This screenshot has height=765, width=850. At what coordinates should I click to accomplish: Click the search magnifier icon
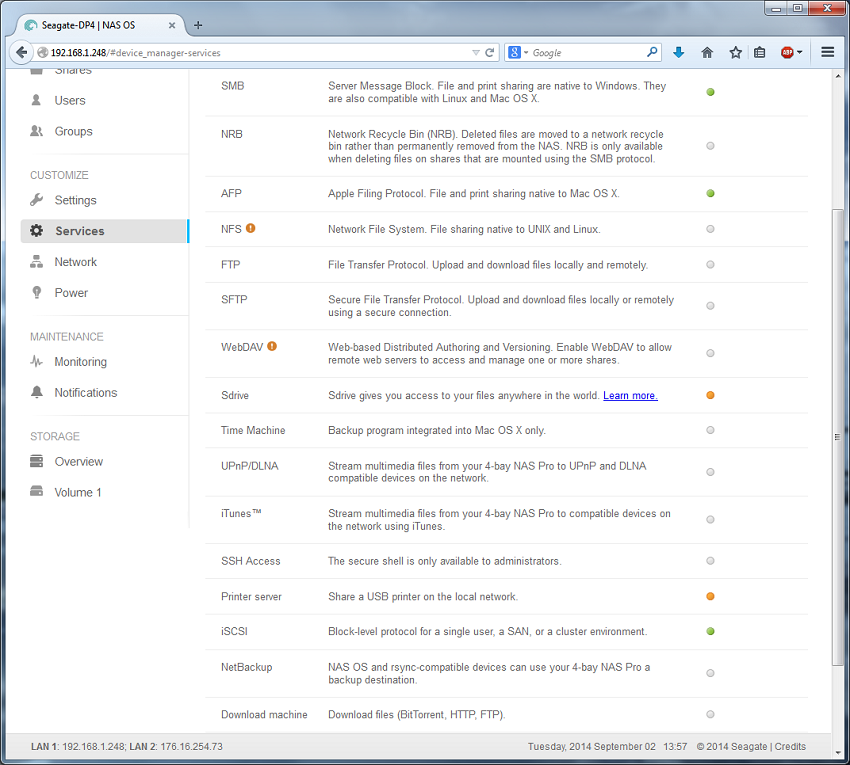click(652, 52)
